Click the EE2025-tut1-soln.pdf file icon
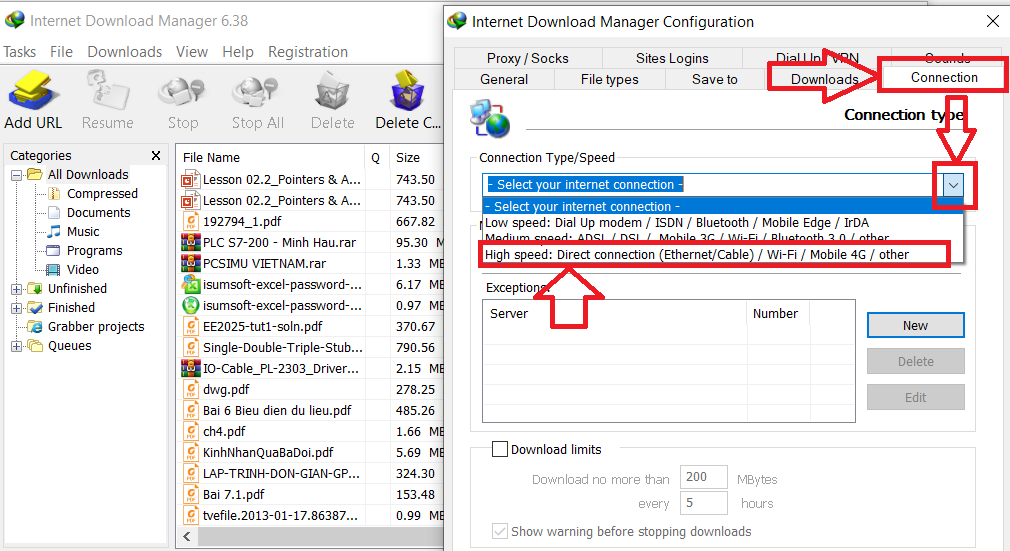 191,327
